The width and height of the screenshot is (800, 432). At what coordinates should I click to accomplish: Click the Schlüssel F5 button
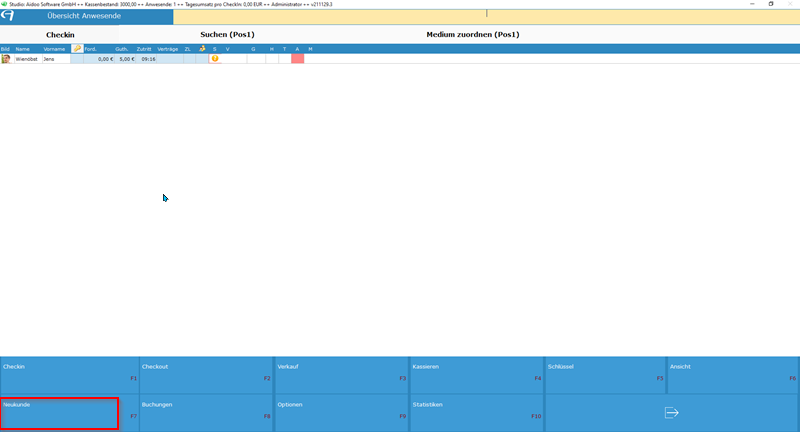605,375
